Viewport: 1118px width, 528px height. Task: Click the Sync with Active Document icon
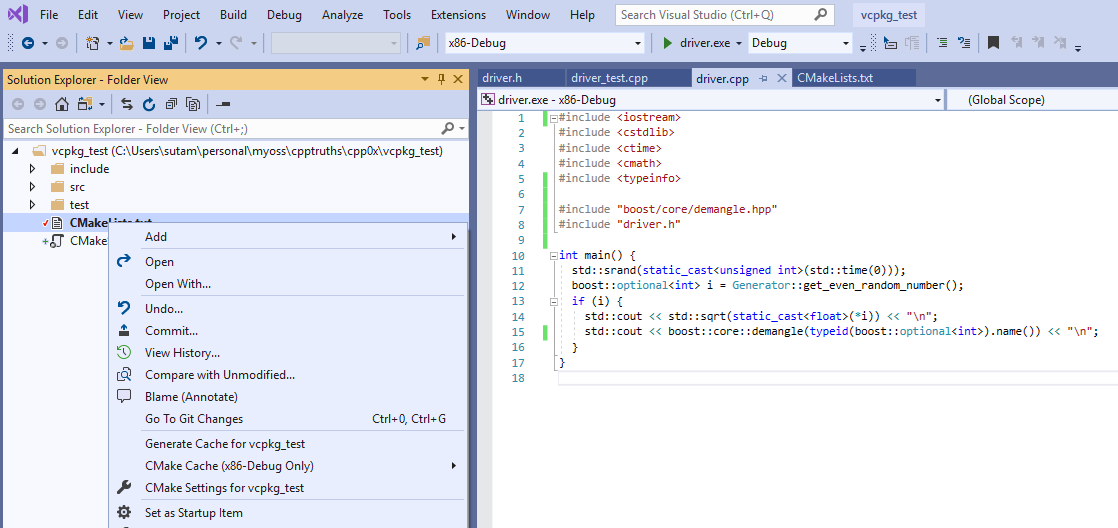click(127, 105)
